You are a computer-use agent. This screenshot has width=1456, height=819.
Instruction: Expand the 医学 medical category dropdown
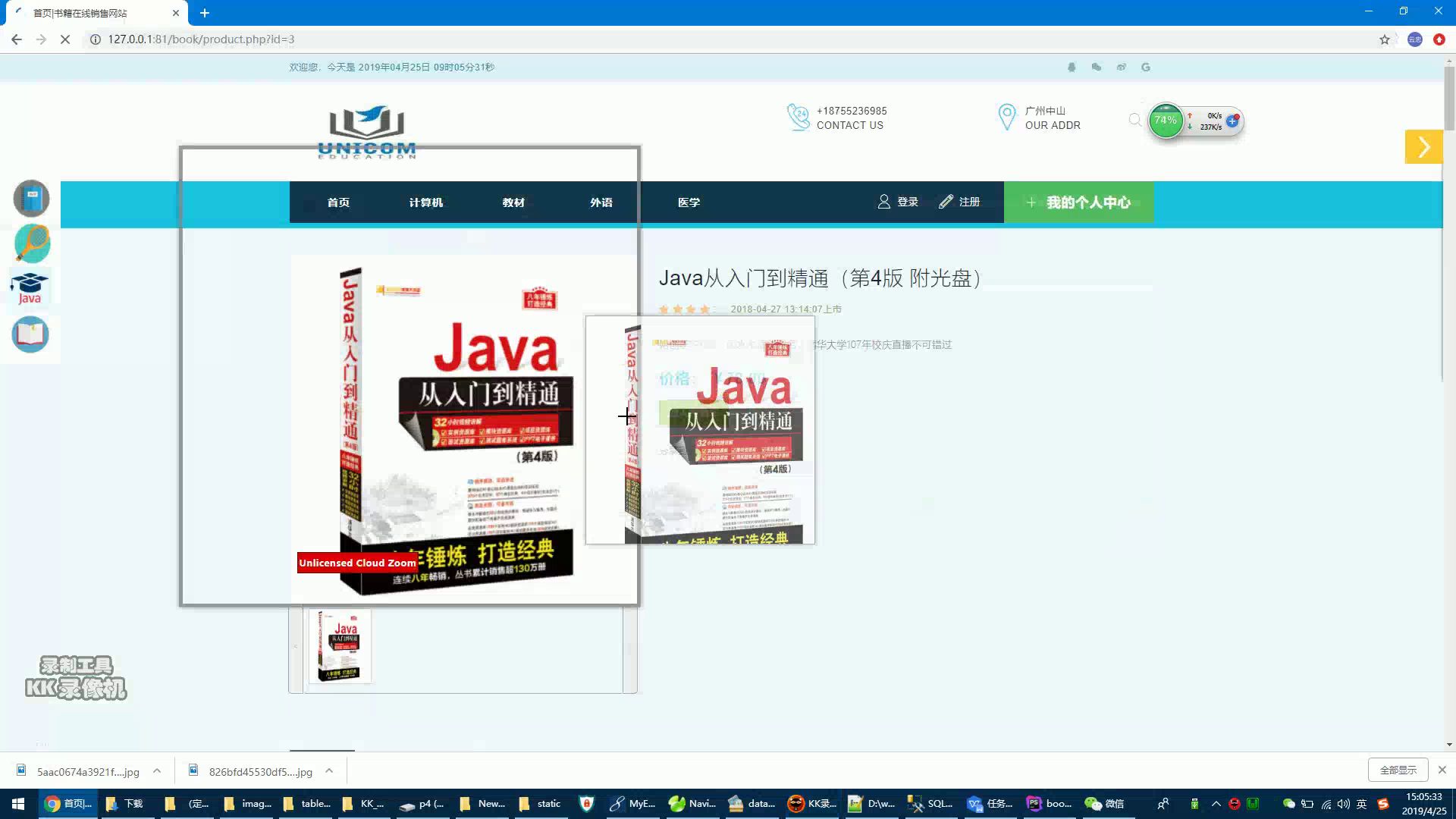tap(690, 202)
